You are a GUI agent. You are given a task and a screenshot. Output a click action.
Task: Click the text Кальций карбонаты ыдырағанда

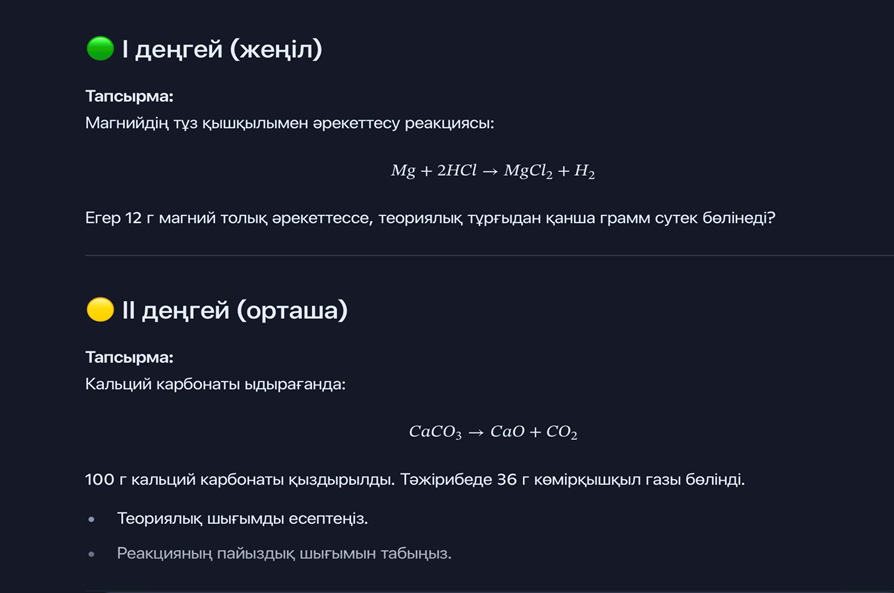tap(215, 384)
